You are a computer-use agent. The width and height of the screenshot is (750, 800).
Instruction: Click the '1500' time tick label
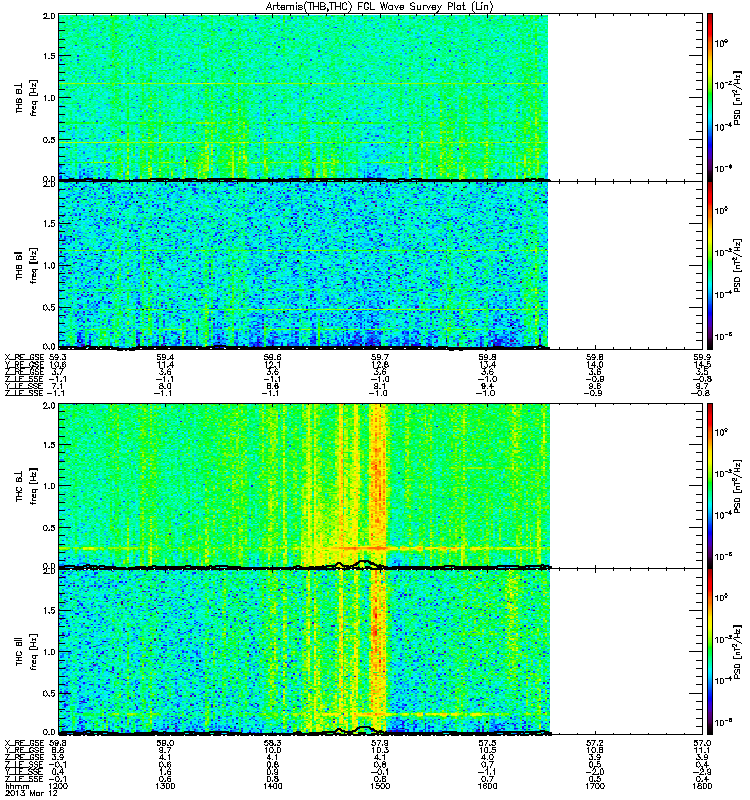pyautogui.click(x=380, y=786)
